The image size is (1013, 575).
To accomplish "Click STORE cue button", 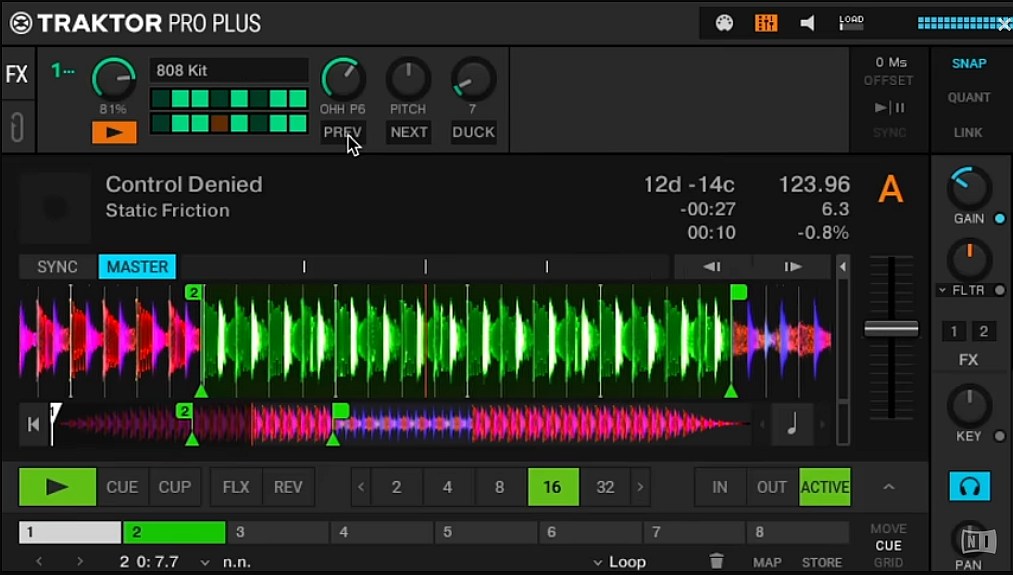I will [x=822, y=562].
